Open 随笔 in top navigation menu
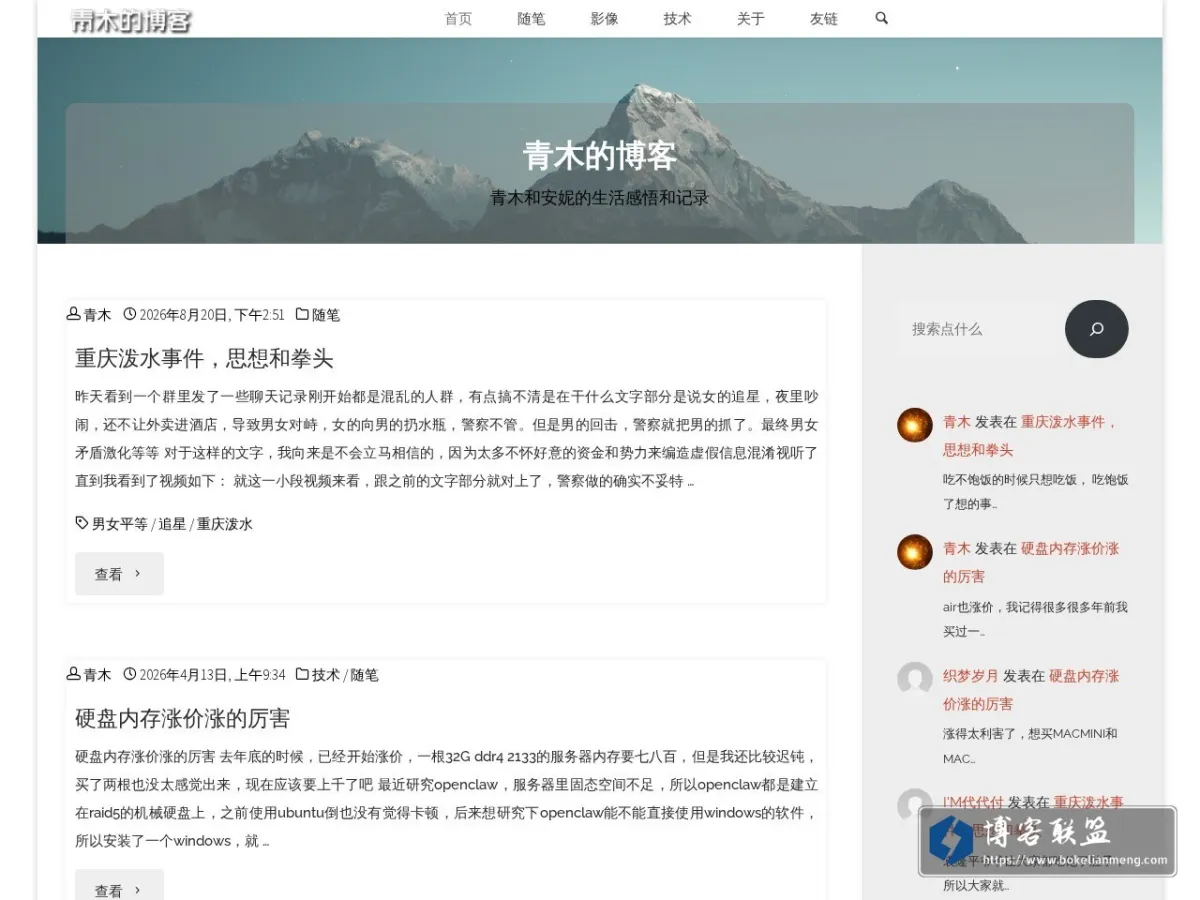The height and width of the screenshot is (900, 1200). [531, 19]
